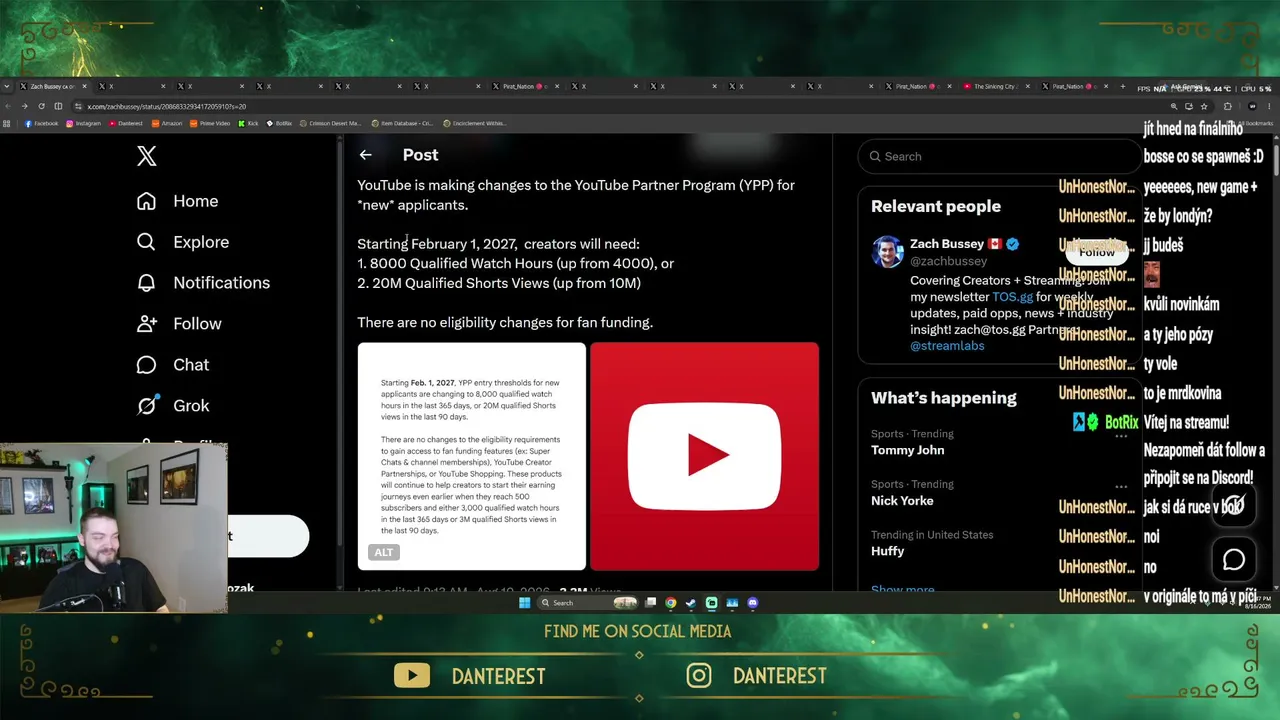
Task: Open the Item Database bookmark
Action: pos(402,124)
